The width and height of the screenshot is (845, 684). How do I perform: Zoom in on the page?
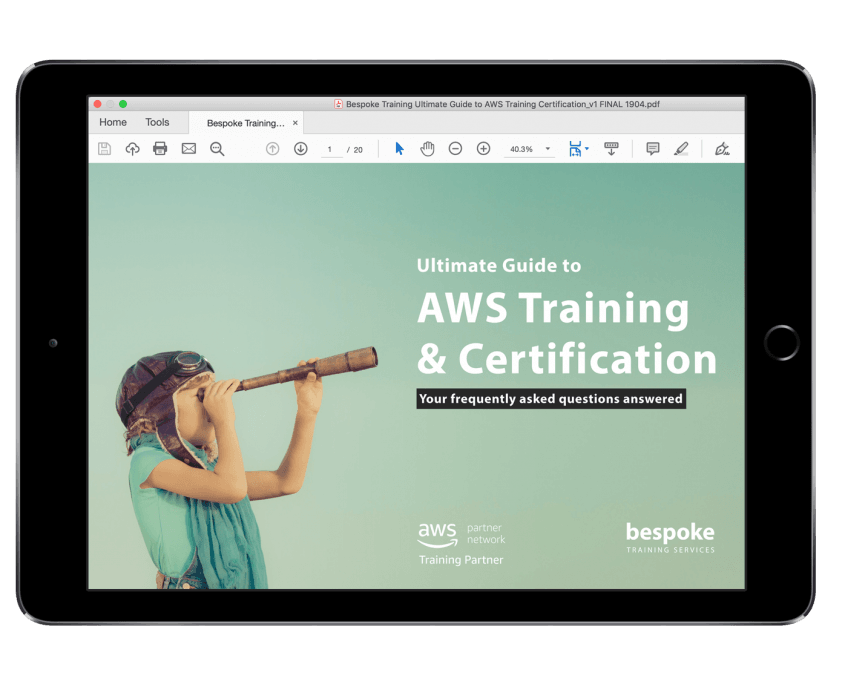pos(482,148)
